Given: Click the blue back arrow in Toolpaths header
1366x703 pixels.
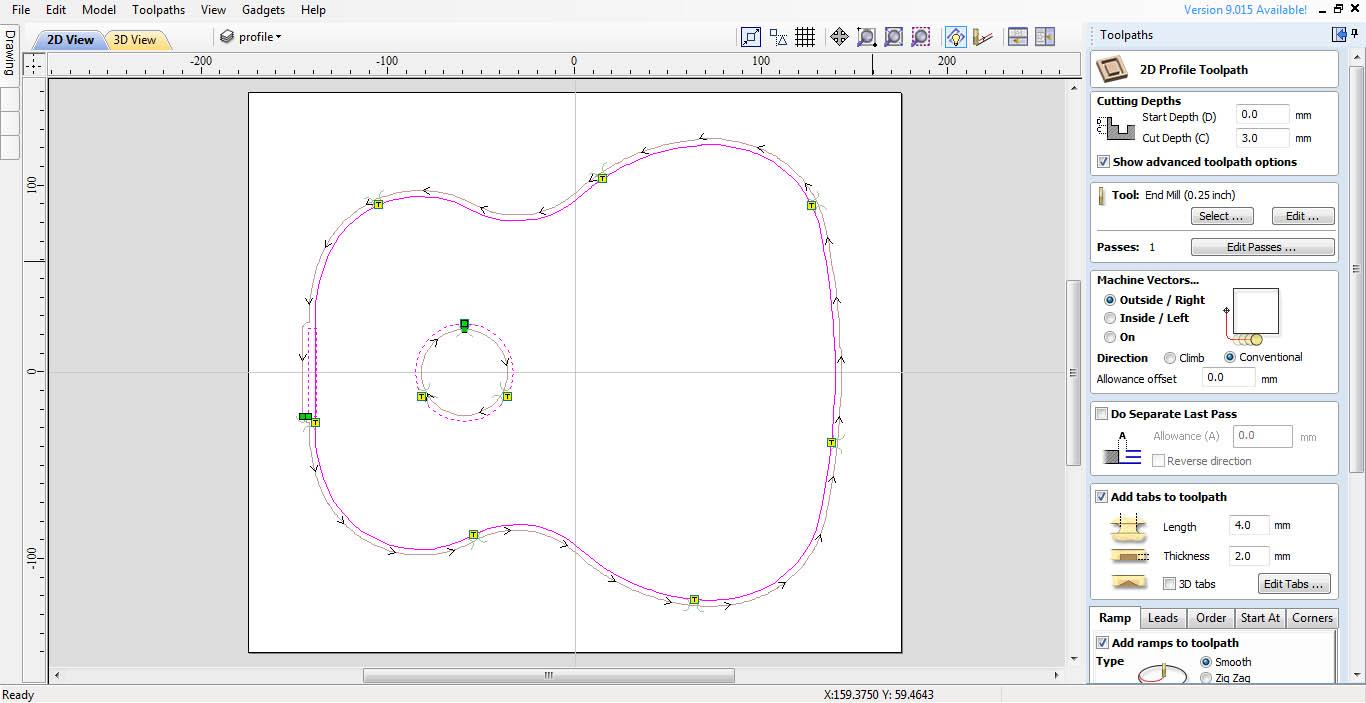Looking at the screenshot, I should pyautogui.click(x=1339, y=34).
